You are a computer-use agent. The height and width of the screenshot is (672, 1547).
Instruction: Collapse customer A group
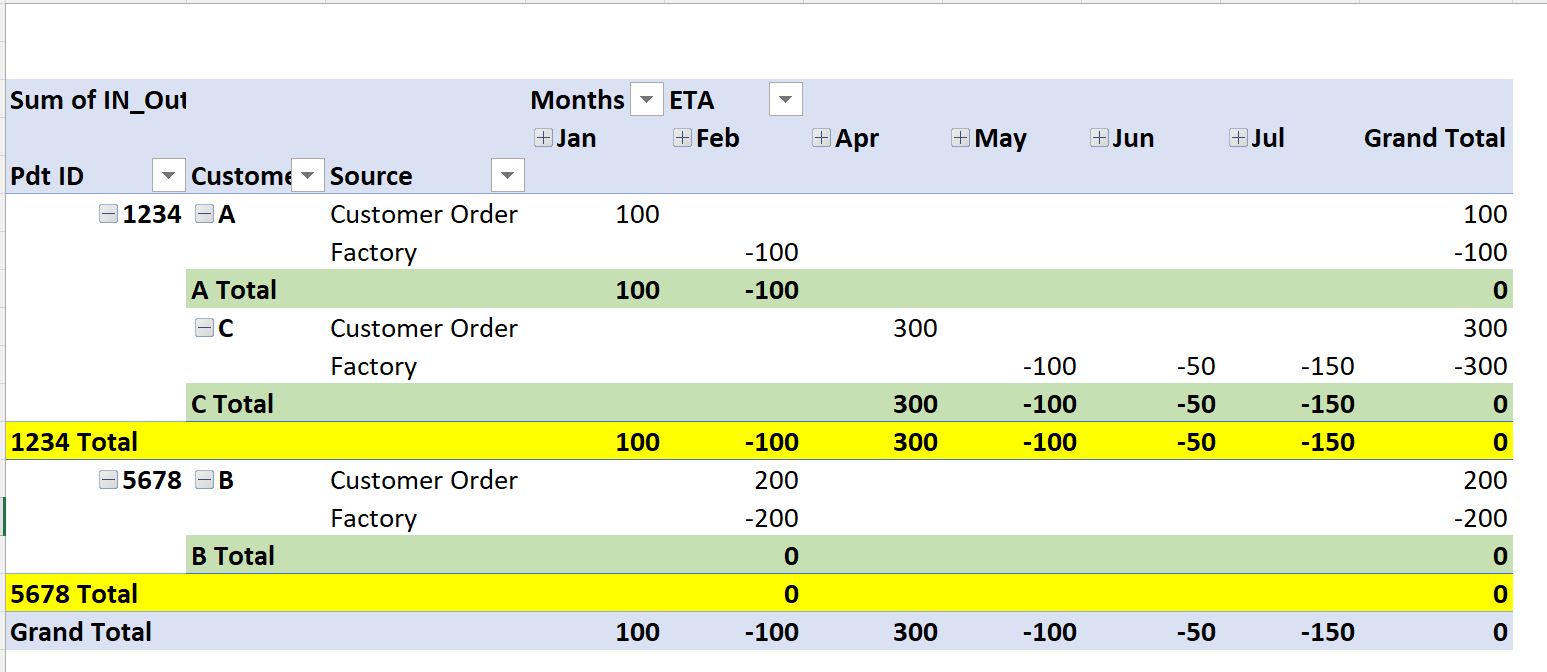[204, 213]
